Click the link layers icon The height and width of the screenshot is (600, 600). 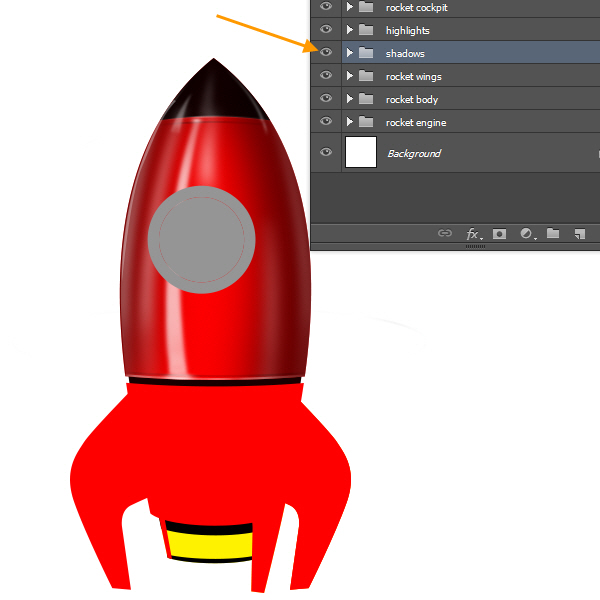point(445,234)
